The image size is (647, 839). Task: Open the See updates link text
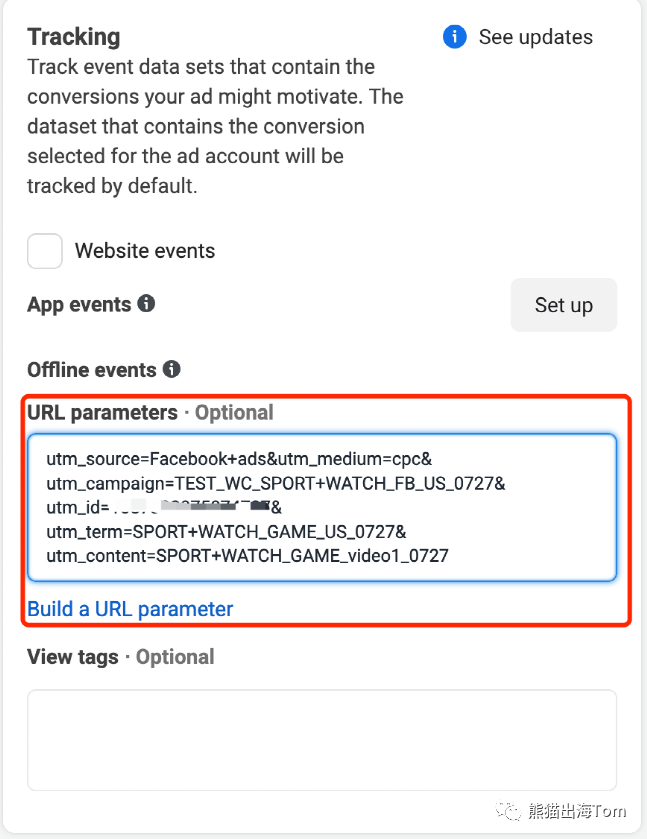pos(535,38)
